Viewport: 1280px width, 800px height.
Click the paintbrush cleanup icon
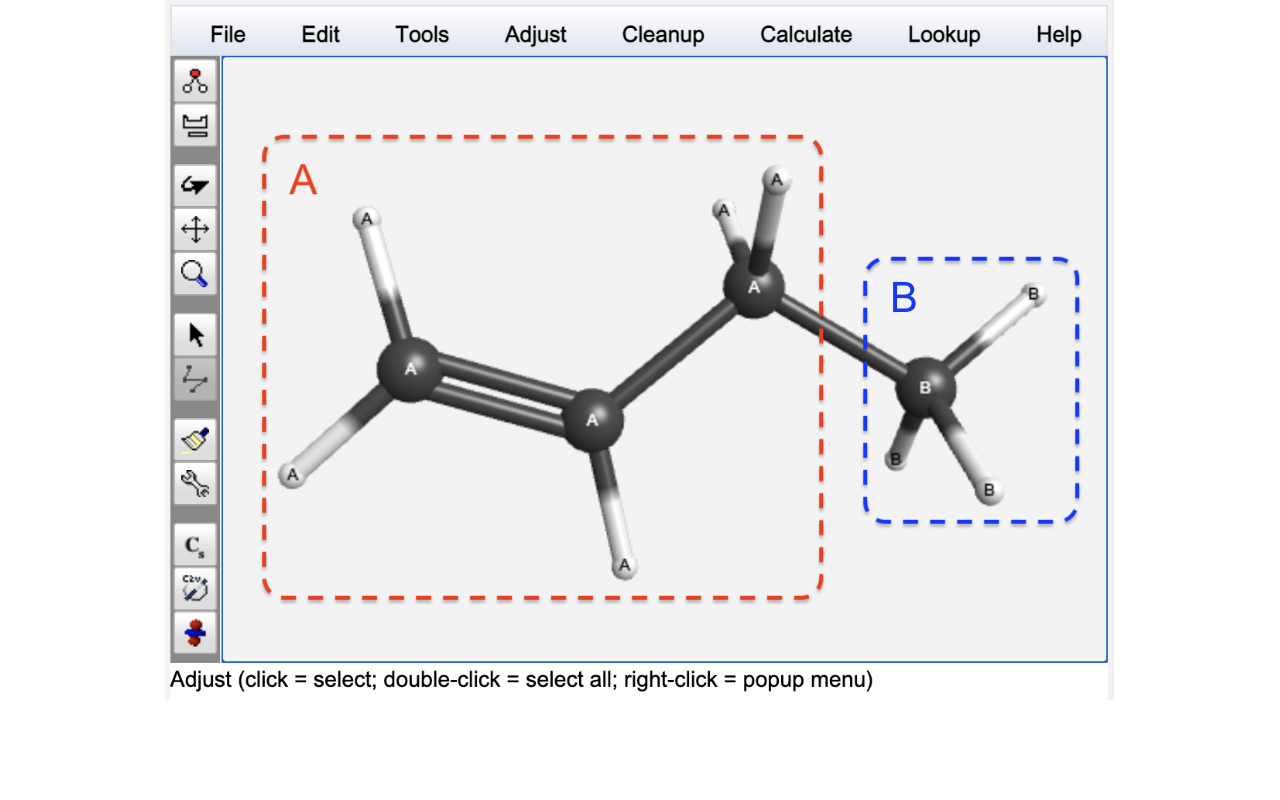[195, 440]
